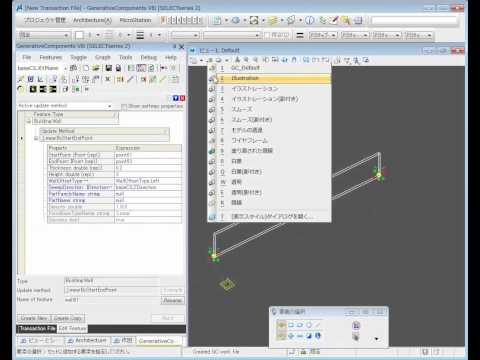This screenshot has width=480, height=360.
Task: Click the SweepDirection expression cell
Action: (x=148, y=187)
